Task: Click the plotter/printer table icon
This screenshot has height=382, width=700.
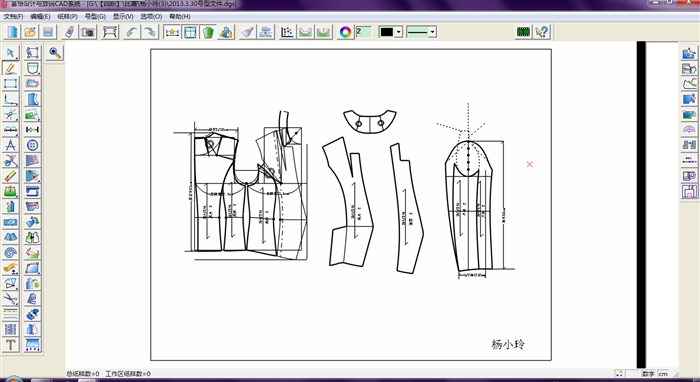Action: click(110, 32)
